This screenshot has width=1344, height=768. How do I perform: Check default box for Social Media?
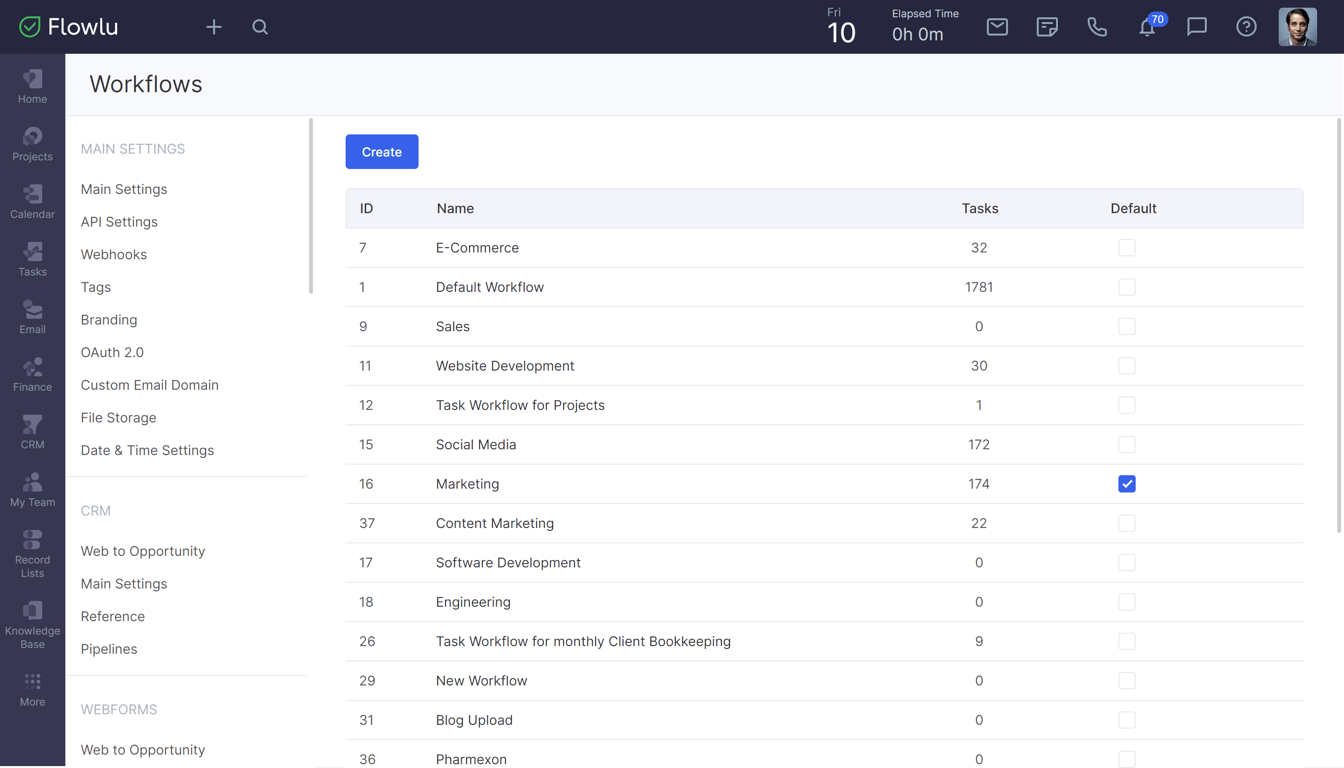(x=1127, y=445)
